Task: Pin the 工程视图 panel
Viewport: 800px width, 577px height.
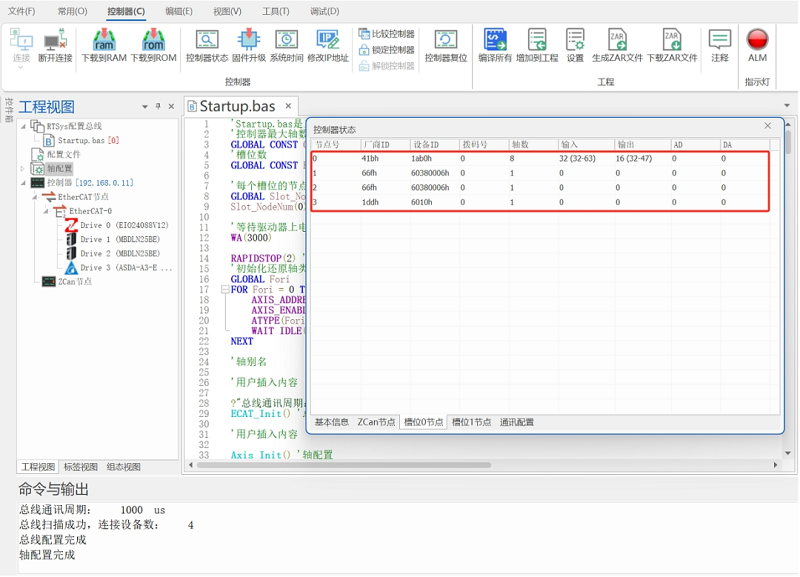Action: [158, 106]
